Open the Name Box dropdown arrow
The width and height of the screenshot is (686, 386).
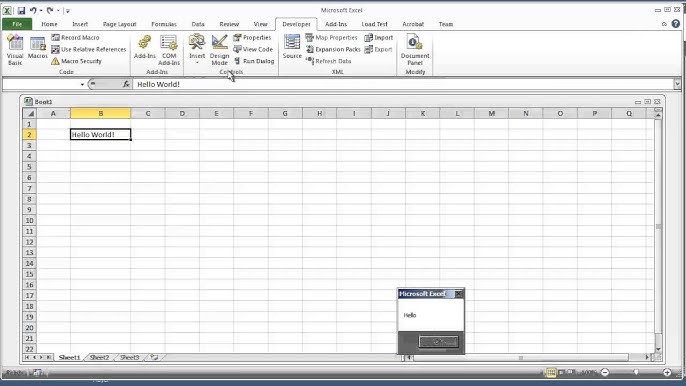tap(82, 84)
